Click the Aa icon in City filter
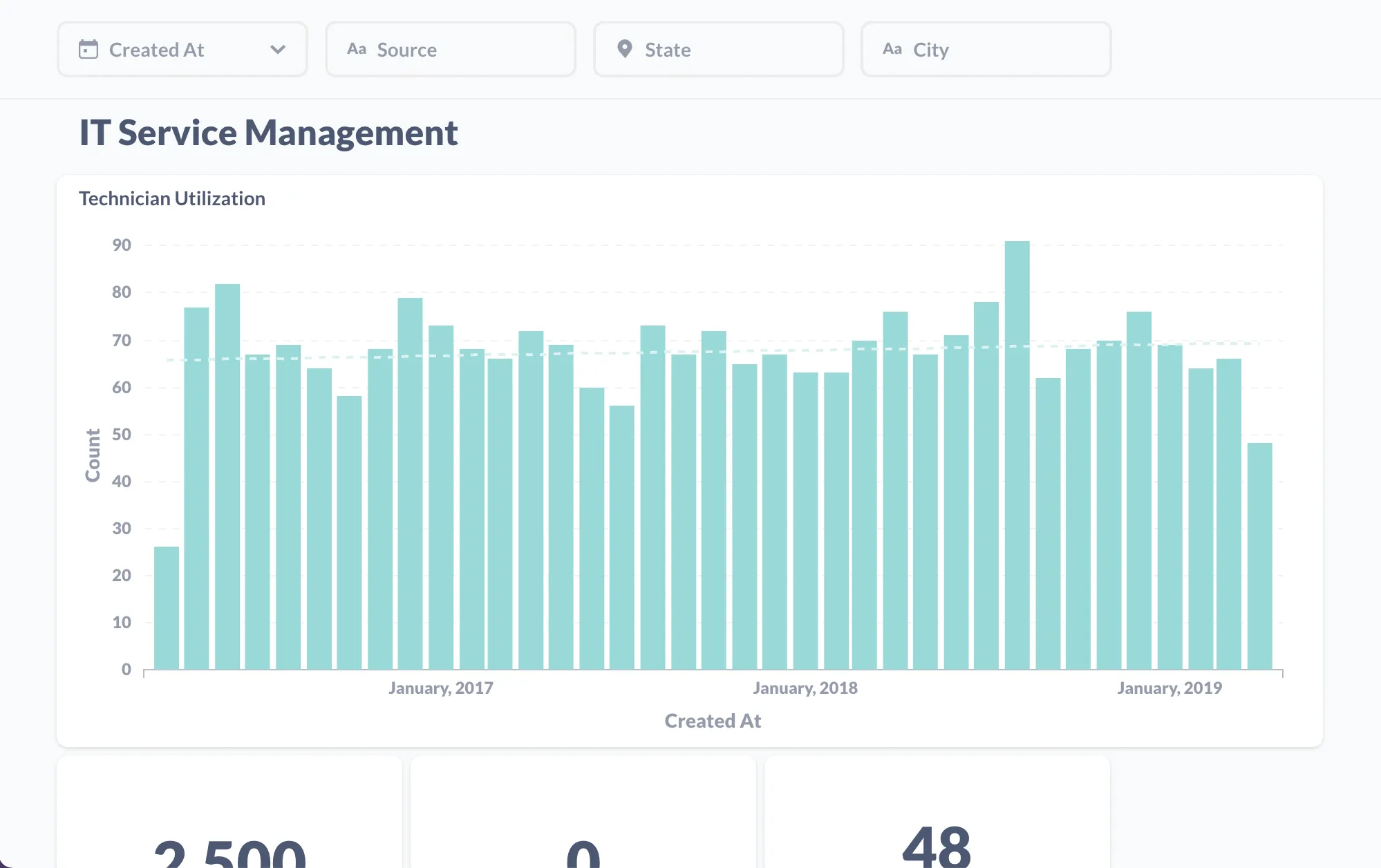Image resolution: width=1381 pixels, height=868 pixels. tap(892, 49)
